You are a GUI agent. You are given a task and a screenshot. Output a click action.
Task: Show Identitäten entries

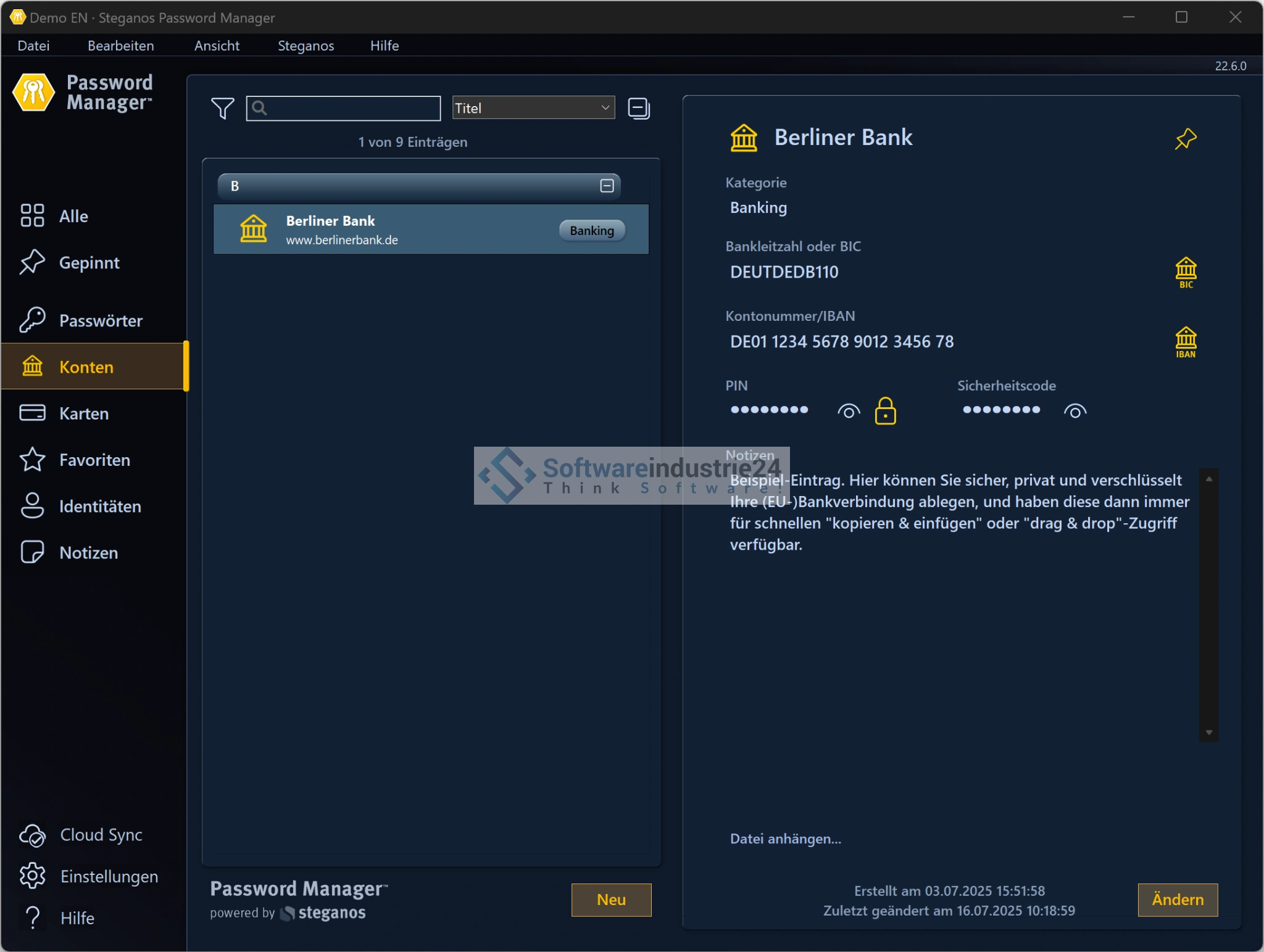pos(99,507)
